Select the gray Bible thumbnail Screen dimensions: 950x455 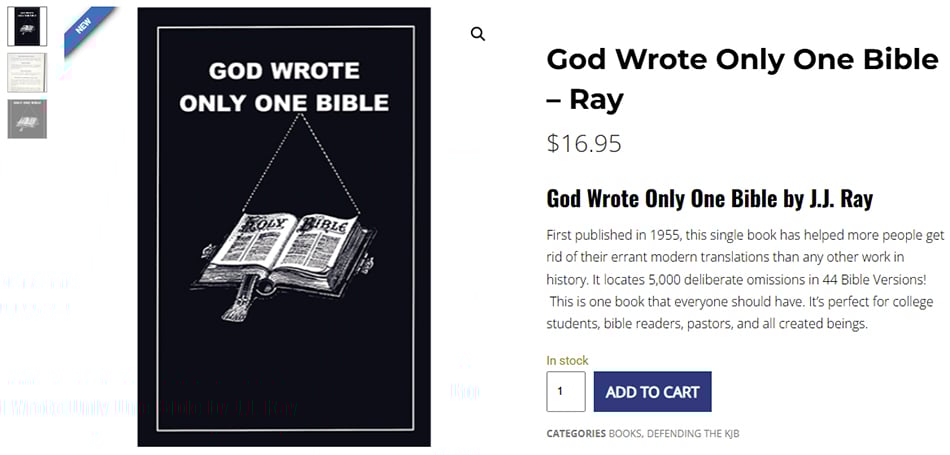pos(27,118)
